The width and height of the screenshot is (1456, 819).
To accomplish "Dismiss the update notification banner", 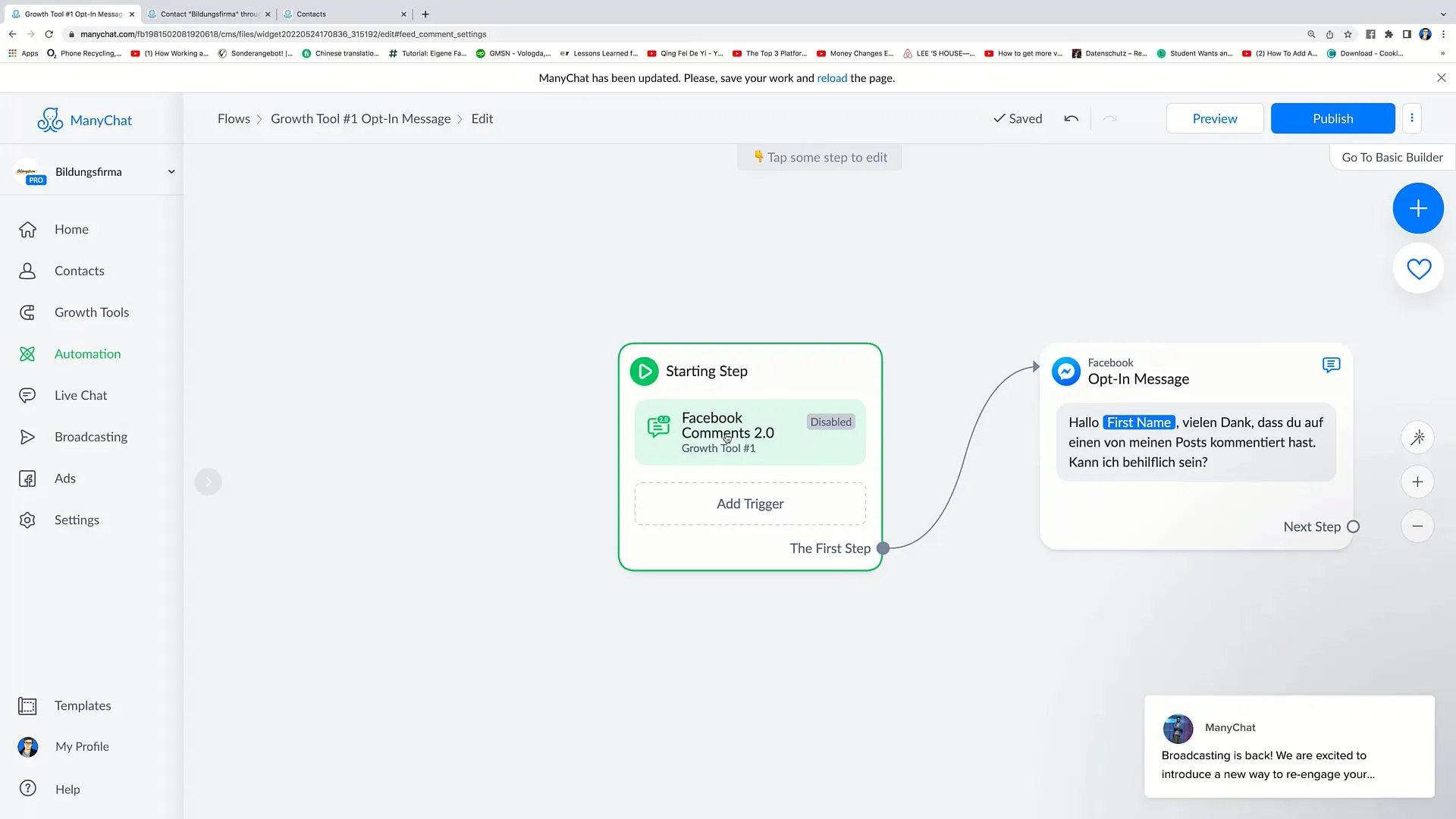I will (1441, 78).
